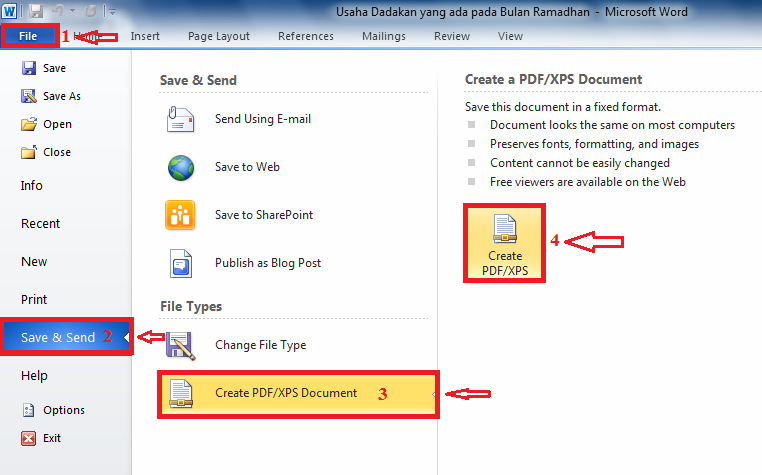Click the Change File Type floppy-pencil icon
The image size is (762, 475).
[x=181, y=346]
